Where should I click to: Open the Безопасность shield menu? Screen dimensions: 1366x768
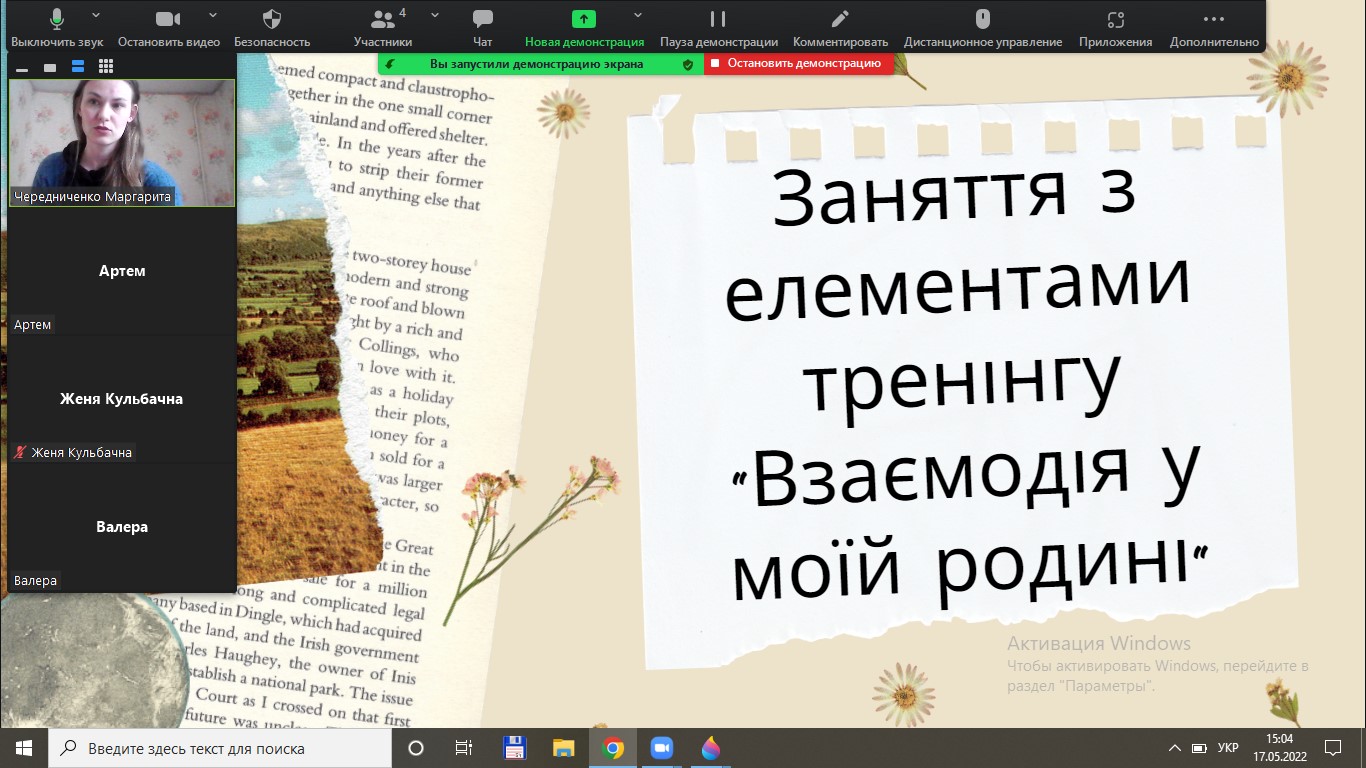pyautogui.click(x=272, y=27)
